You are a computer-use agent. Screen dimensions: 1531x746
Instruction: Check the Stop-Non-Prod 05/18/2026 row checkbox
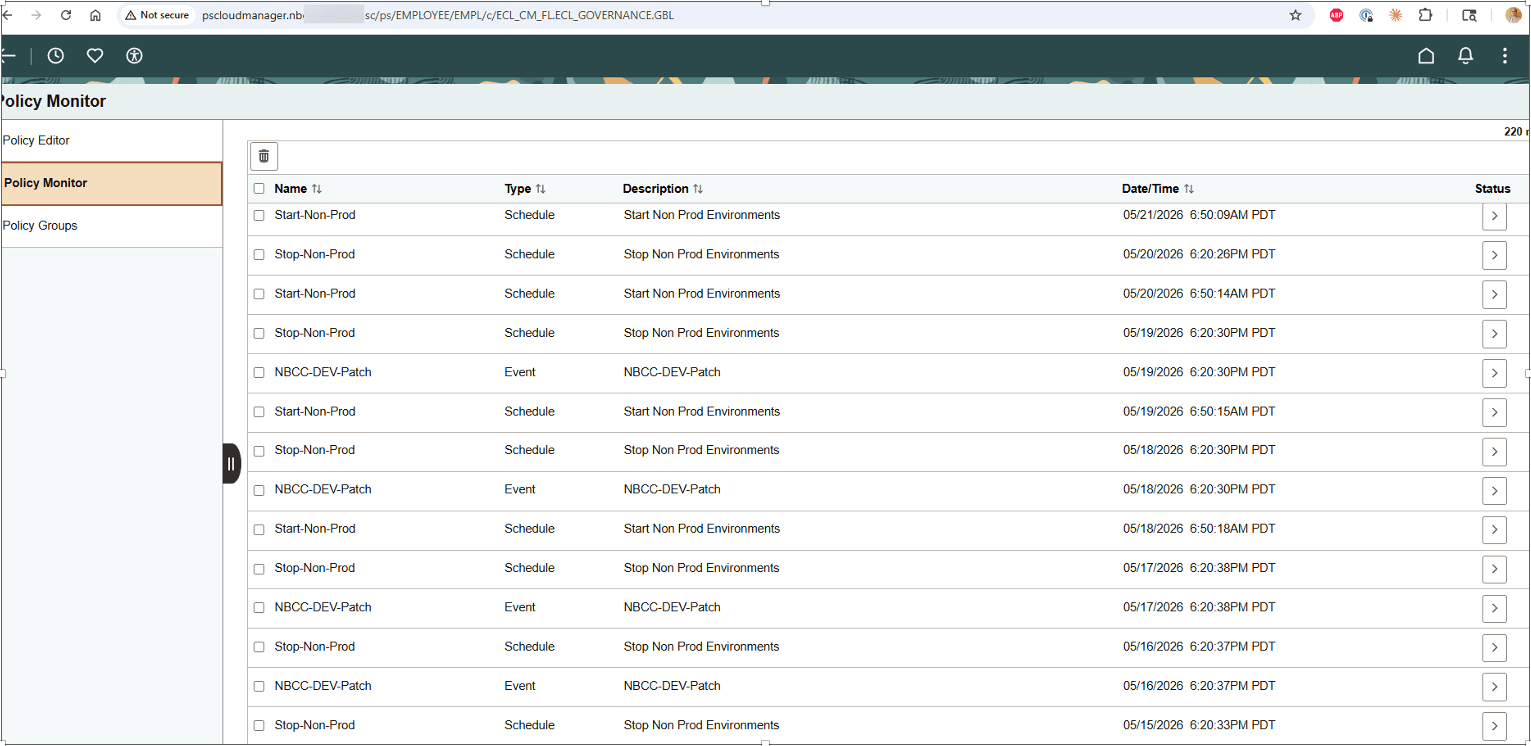(259, 451)
